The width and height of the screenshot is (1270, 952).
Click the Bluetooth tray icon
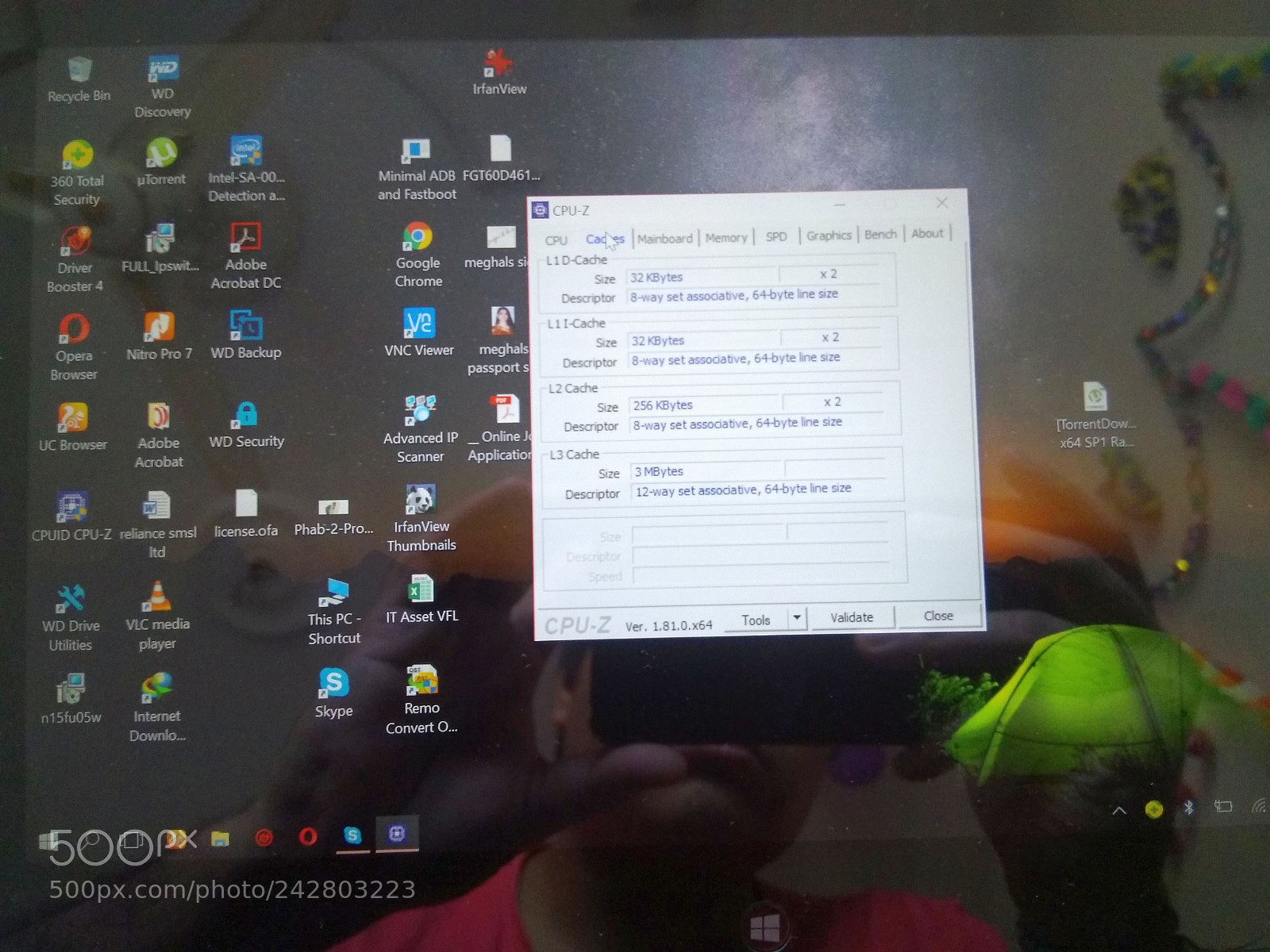(x=1188, y=808)
